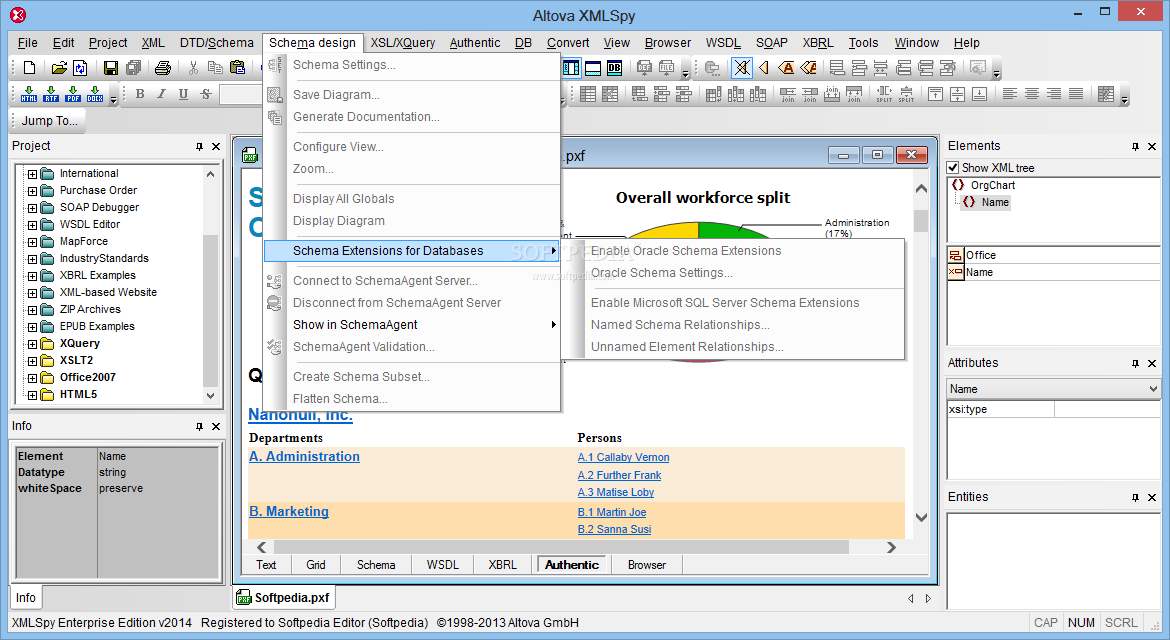The width and height of the screenshot is (1170, 640).
Task: Click the justify text icon
Action: pyautogui.click(x=1076, y=94)
